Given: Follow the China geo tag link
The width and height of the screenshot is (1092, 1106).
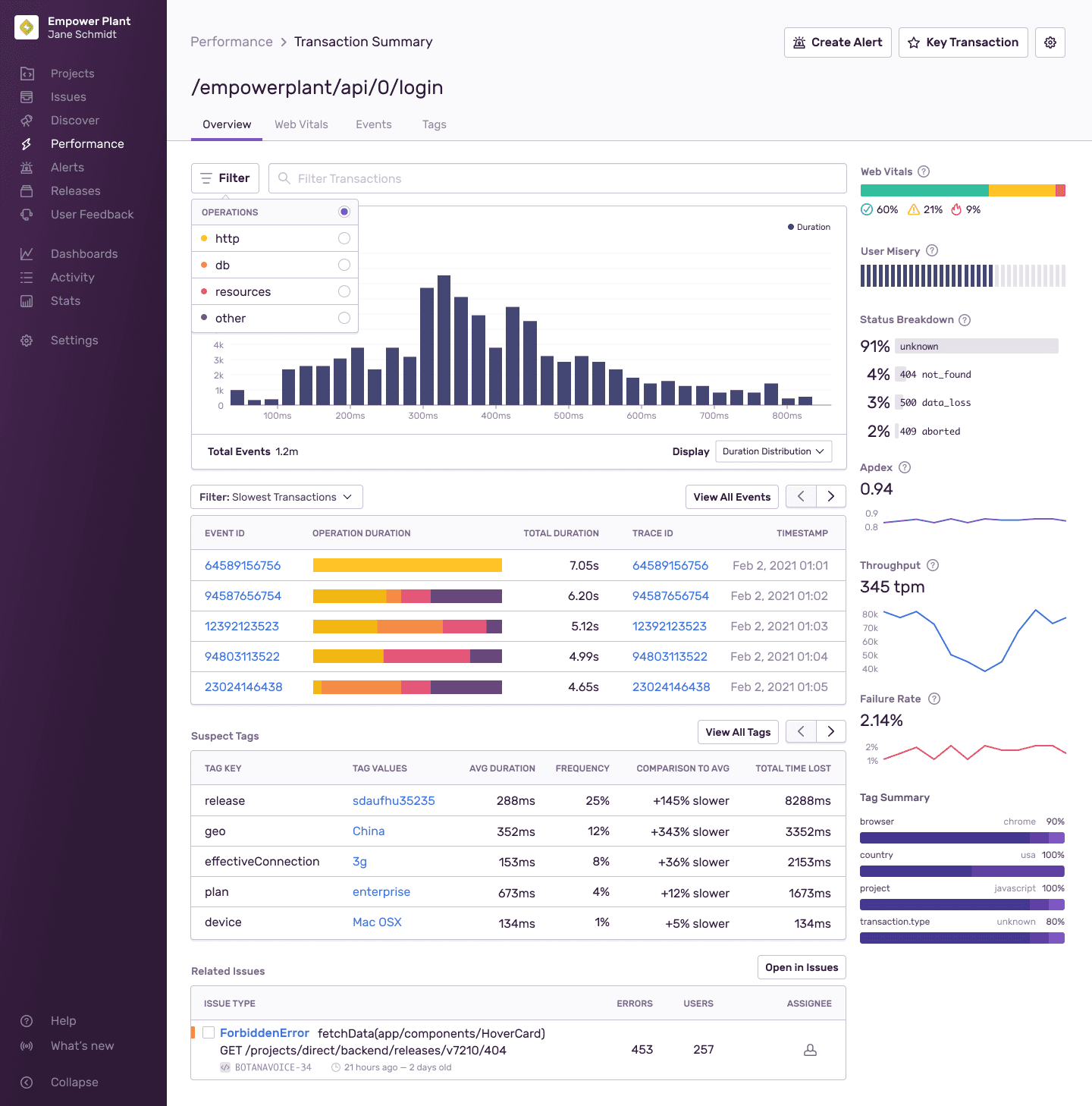Looking at the screenshot, I should coord(369,831).
